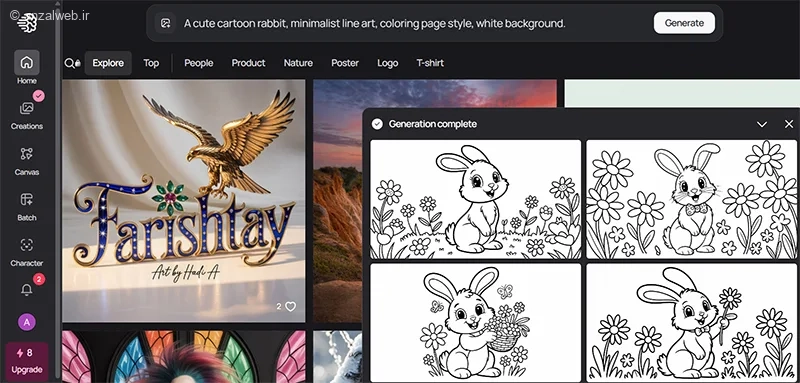The height and width of the screenshot is (383, 800).
Task: Open generated rabbit holding single flower
Action: coord(692,322)
